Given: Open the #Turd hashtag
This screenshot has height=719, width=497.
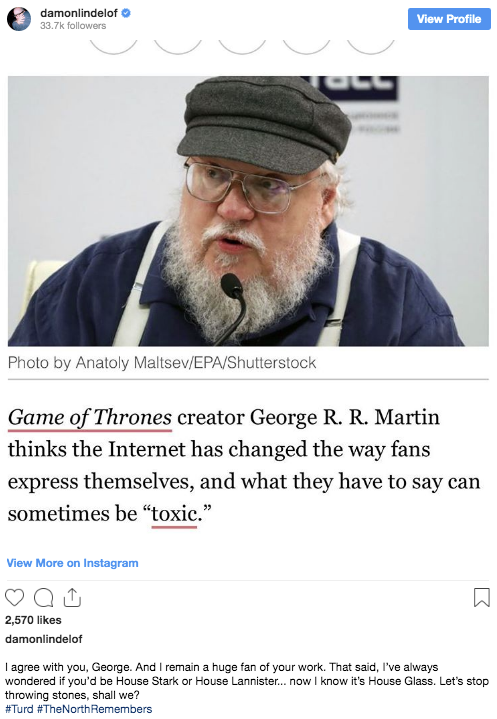Looking at the screenshot, I should [19, 709].
